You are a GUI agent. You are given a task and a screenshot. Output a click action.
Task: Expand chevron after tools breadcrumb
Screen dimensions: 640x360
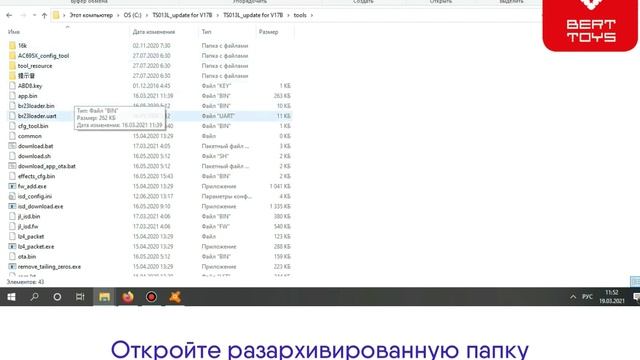[x=312, y=15]
